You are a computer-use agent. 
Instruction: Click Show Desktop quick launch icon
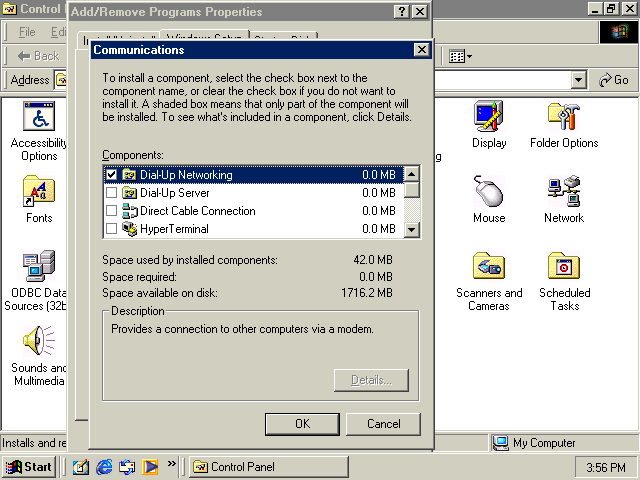pos(81,467)
